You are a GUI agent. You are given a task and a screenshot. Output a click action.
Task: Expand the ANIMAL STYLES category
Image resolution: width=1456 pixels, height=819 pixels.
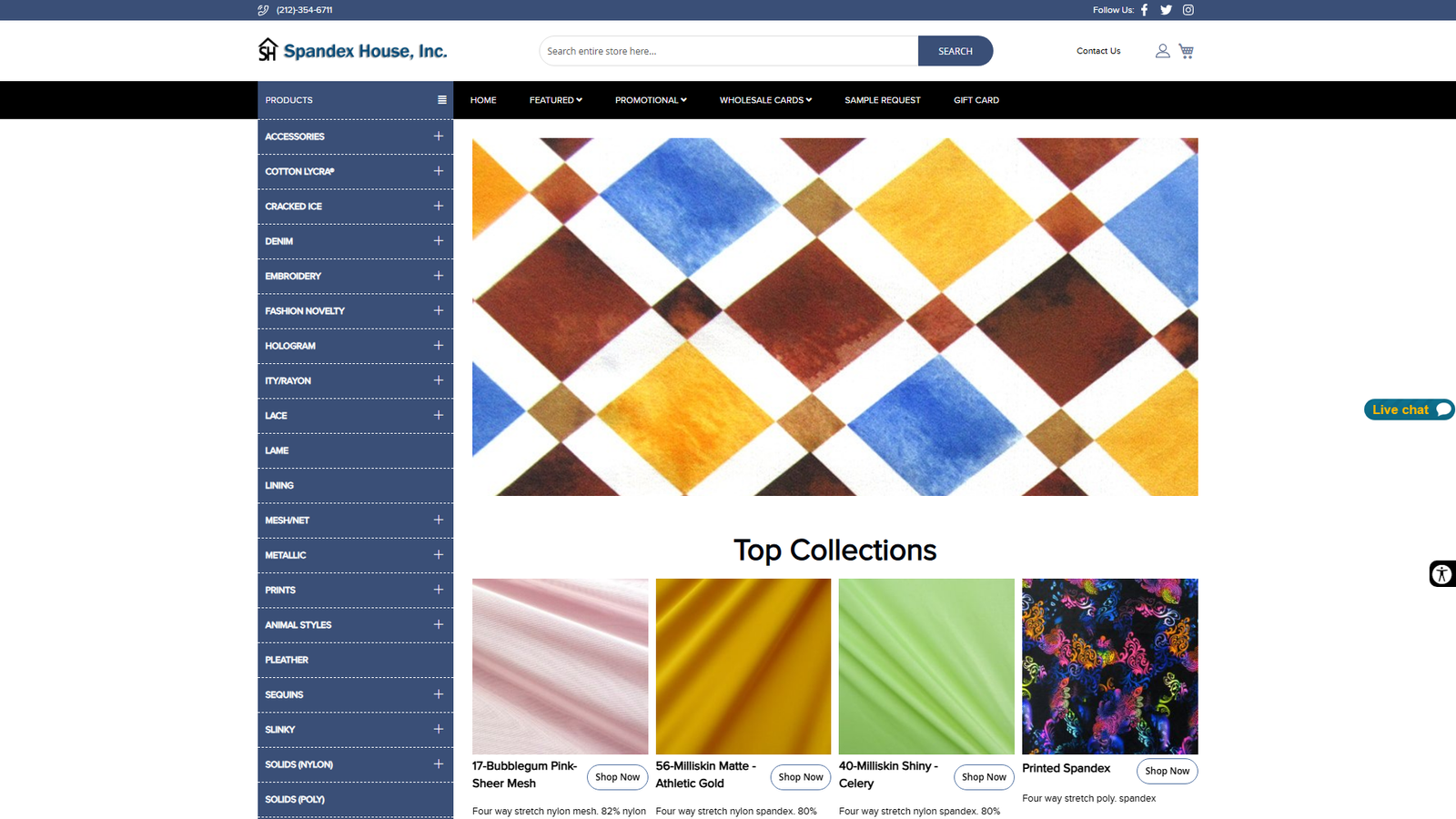[438, 624]
